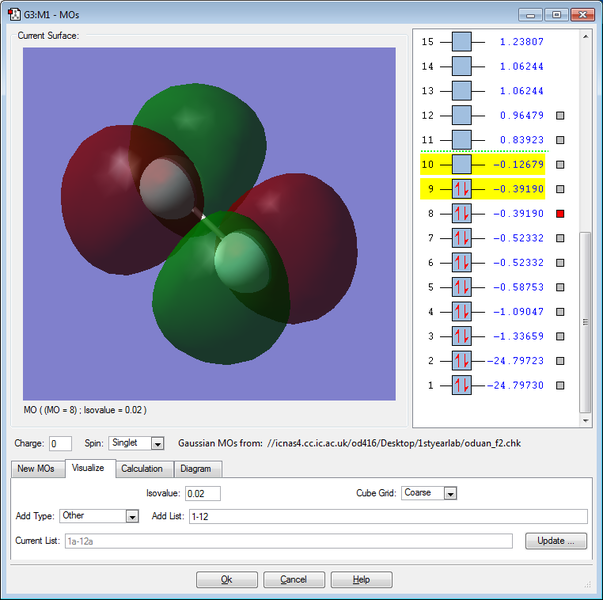Click the orbital list vertical scrollbar
Image resolution: width=603 pixels, height=600 pixels.
[x=586, y=320]
